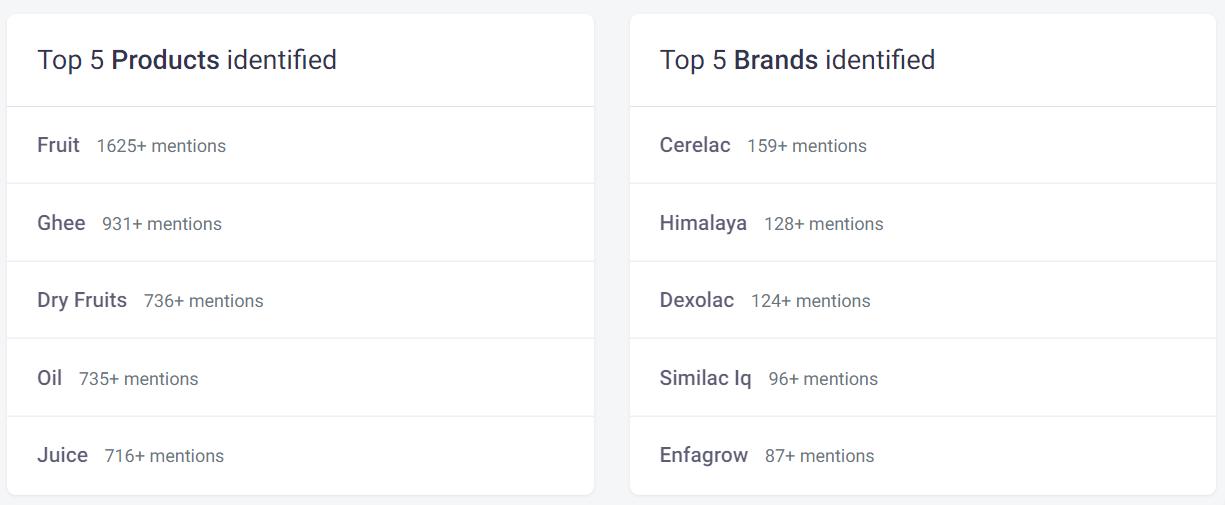1225x505 pixels.
Task: Click the 931+ mentions text
Action: click(x=162, y=224)
